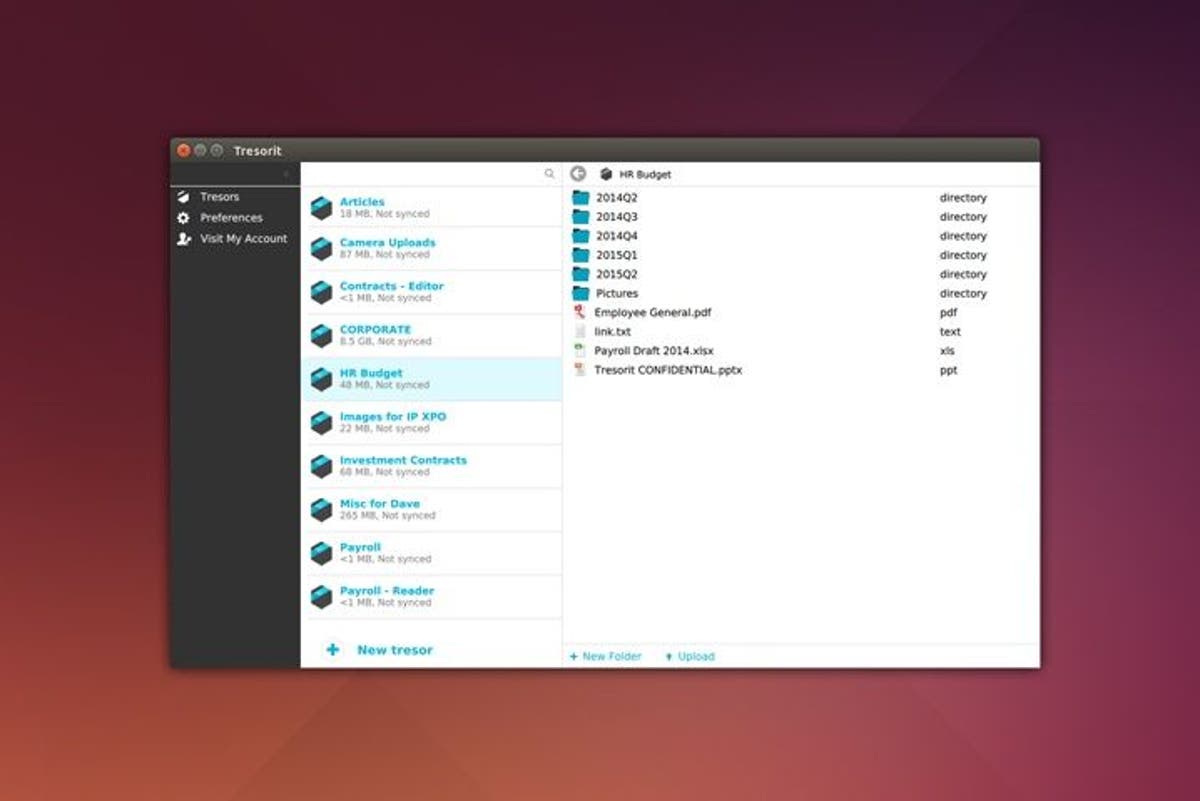1200x801 pixels.
Task: Follow the Visit My Account link
Action: point(243,239)
